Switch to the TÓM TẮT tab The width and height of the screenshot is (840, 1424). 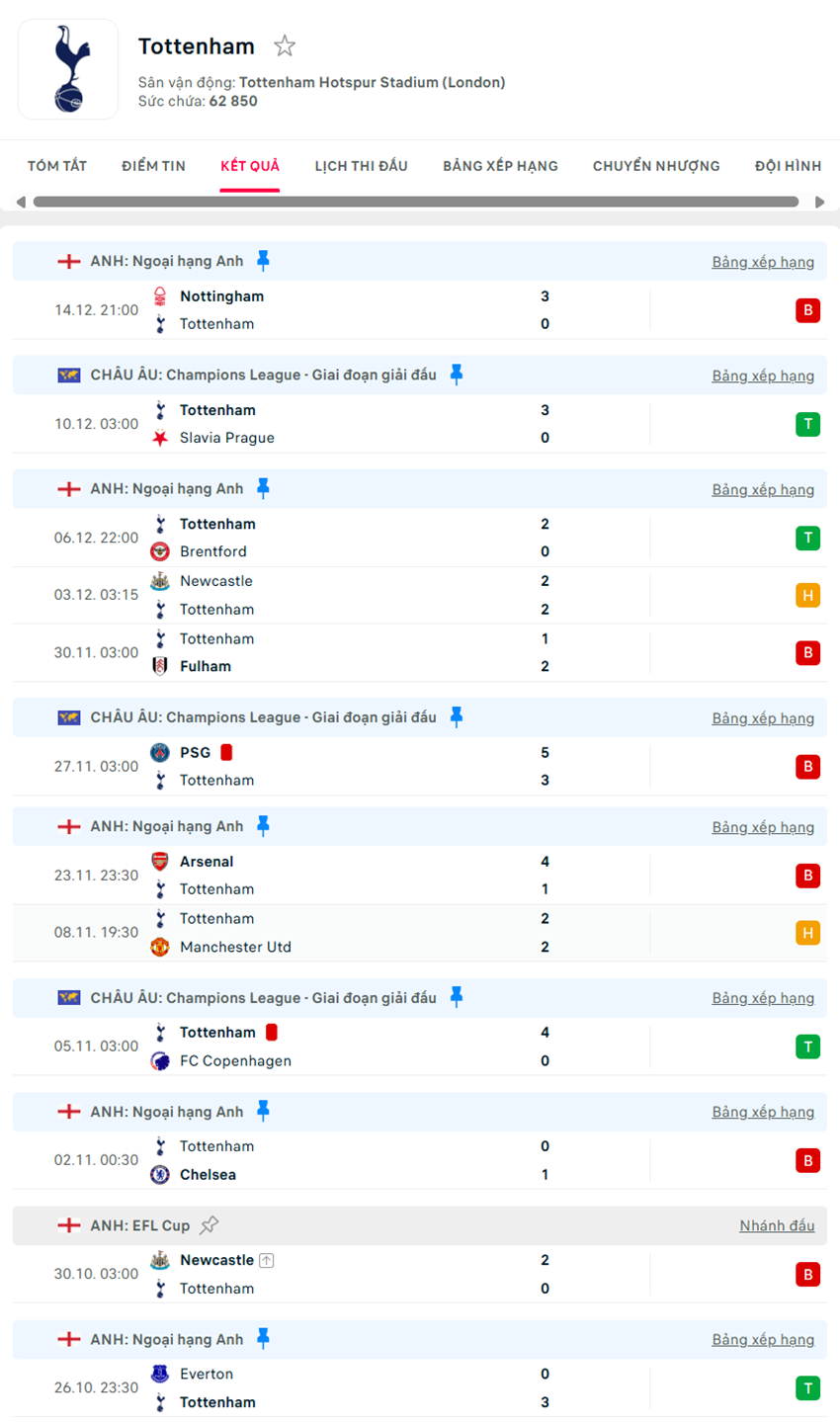click(57, 166)
